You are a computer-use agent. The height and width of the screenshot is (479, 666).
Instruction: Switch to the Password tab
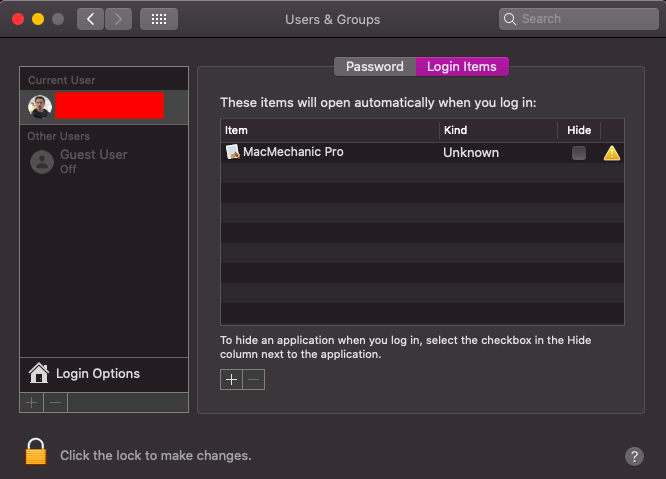click(x=375, y=67)
